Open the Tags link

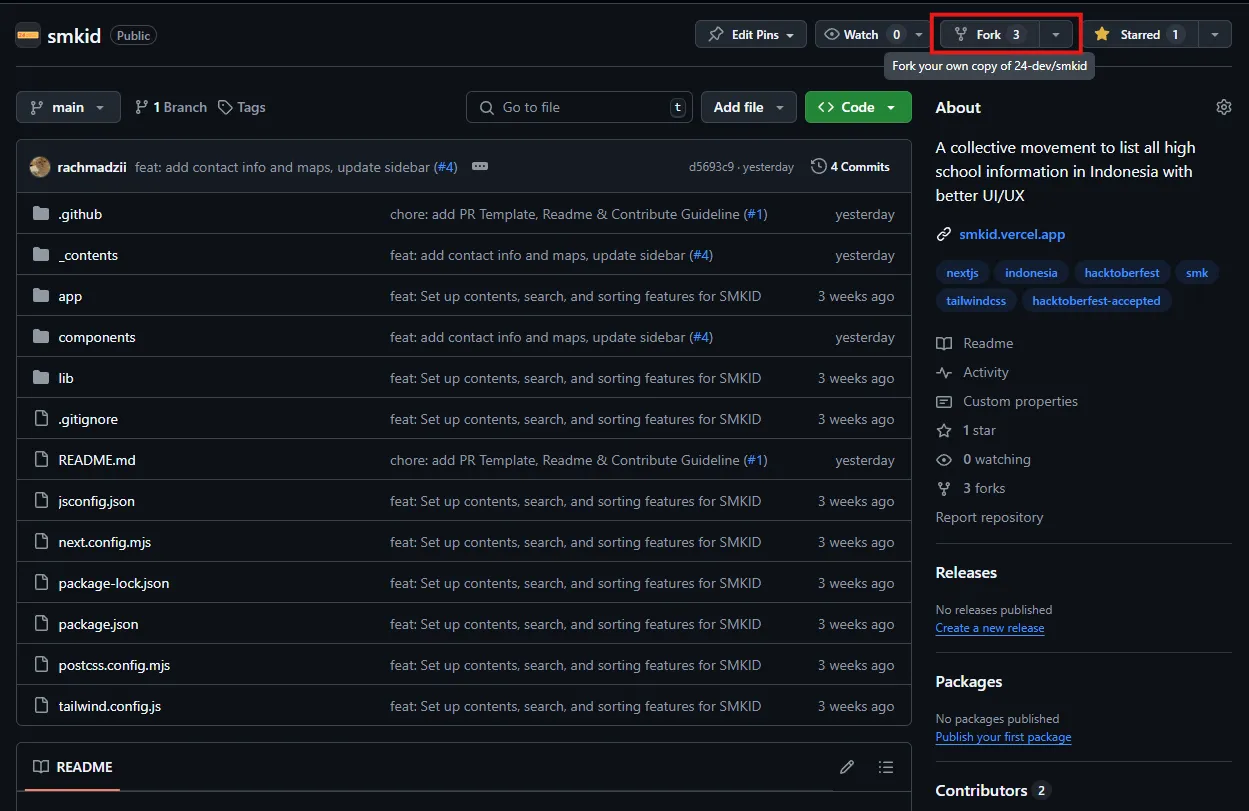(242, 107)
